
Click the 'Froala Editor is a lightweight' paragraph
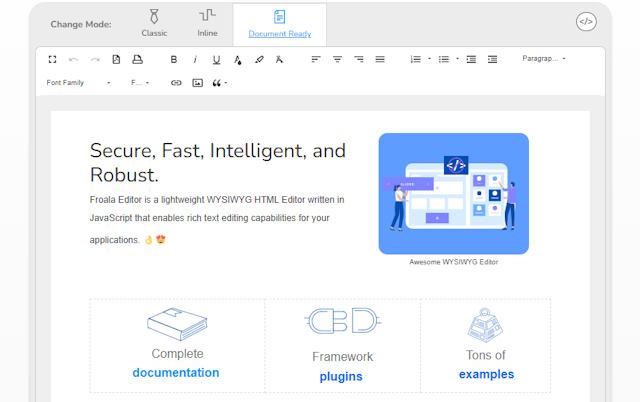[x=217, y=220]
